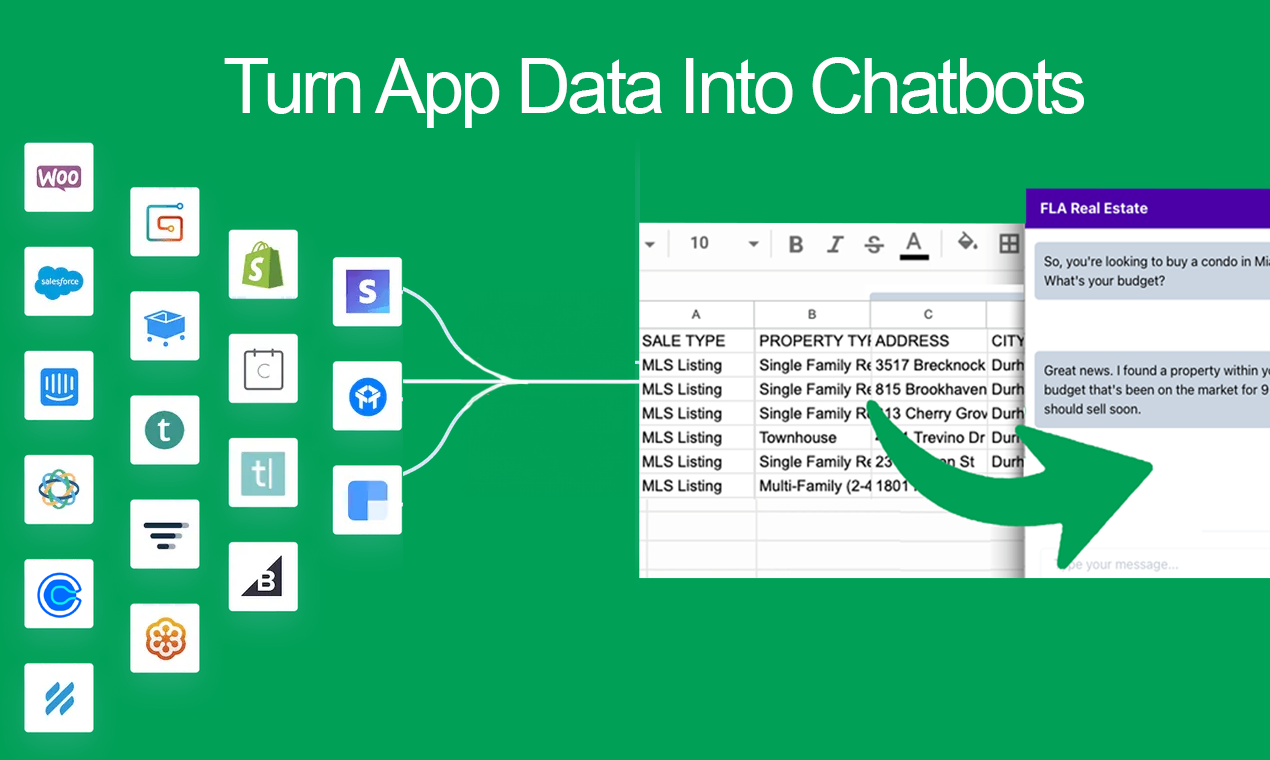Open the fill color paint bucket
The image size is (1270, 760).
coord(967,242)
